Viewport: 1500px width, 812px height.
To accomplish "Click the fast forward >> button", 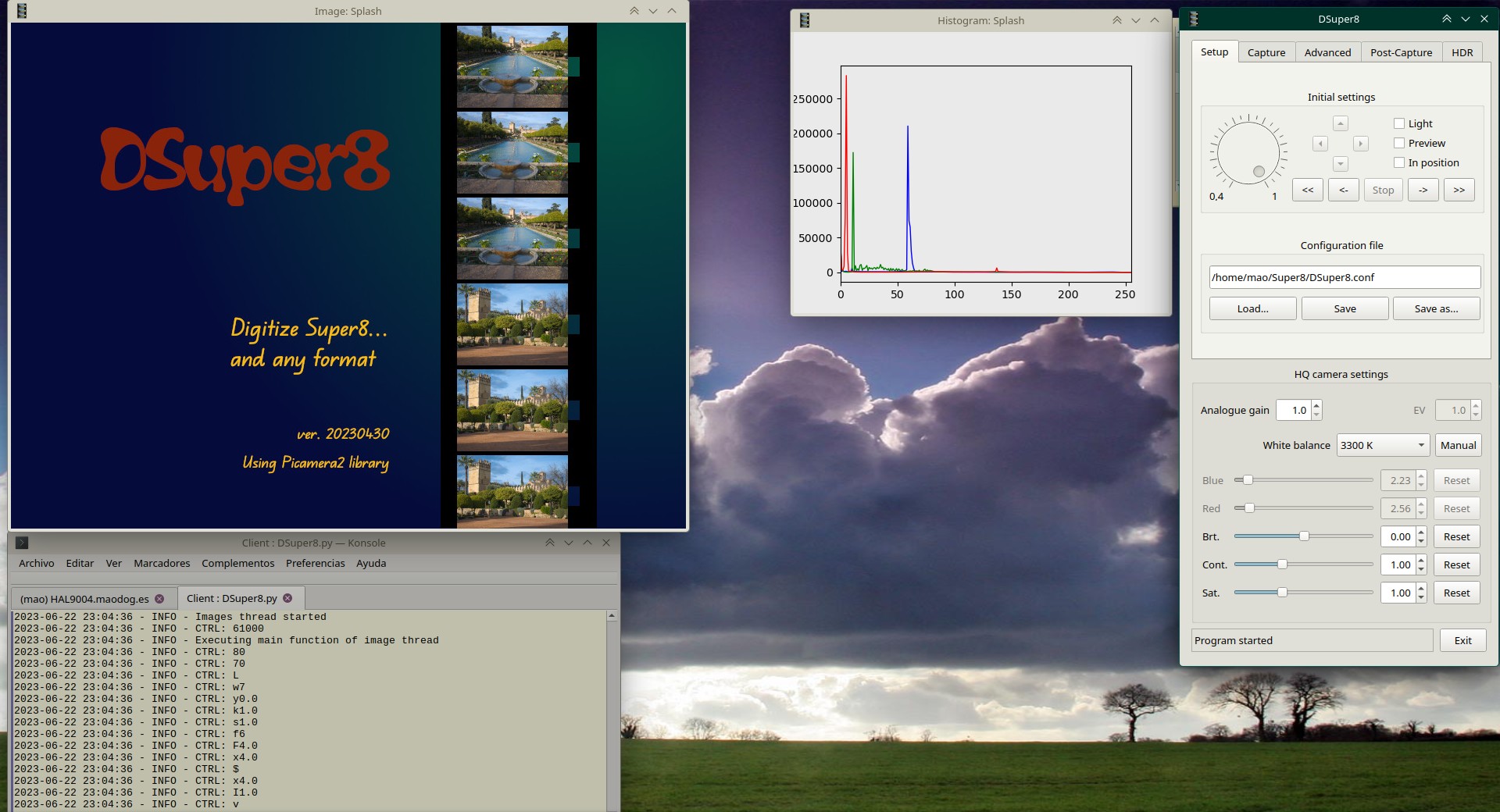I will pos(1459,190).
